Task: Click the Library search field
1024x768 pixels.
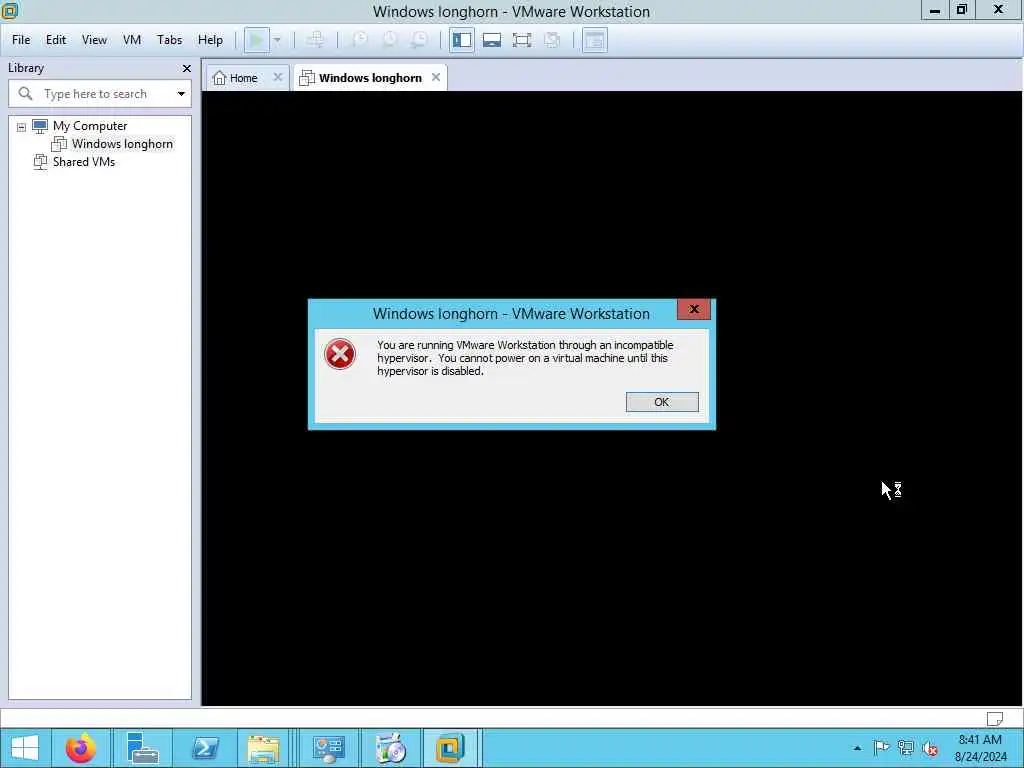Action: coord(100,93)
